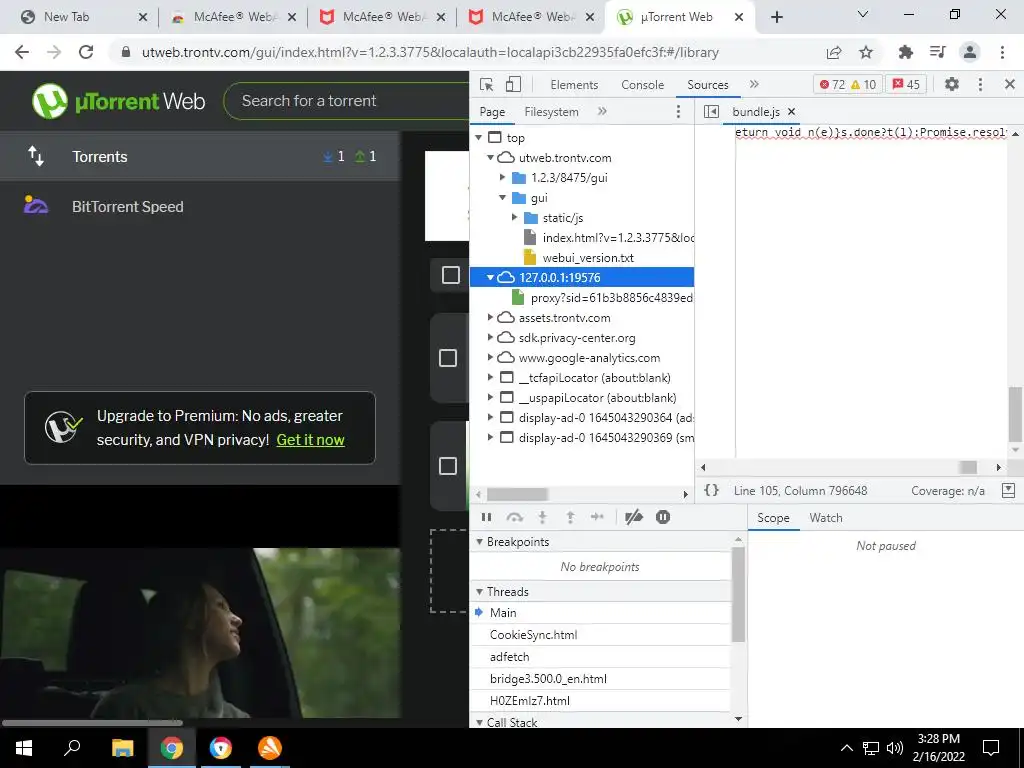Open the Torrents sidebar item

200,156
